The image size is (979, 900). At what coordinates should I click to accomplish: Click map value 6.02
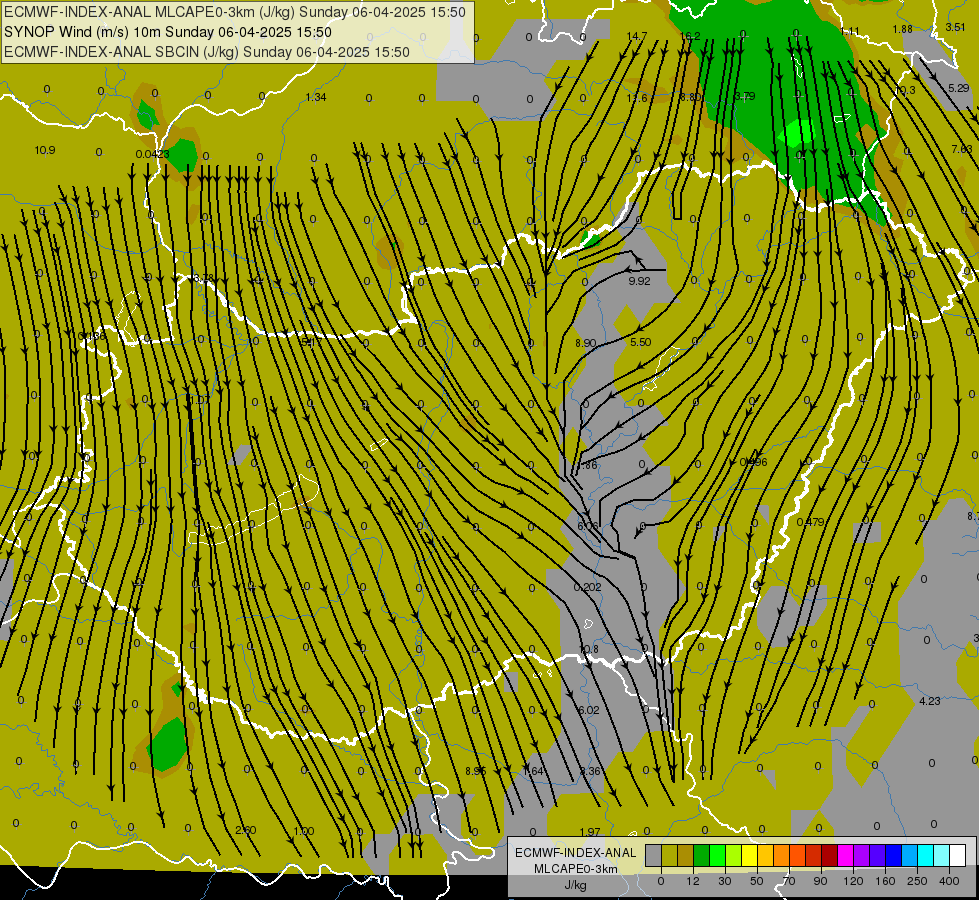pos(589,710)
